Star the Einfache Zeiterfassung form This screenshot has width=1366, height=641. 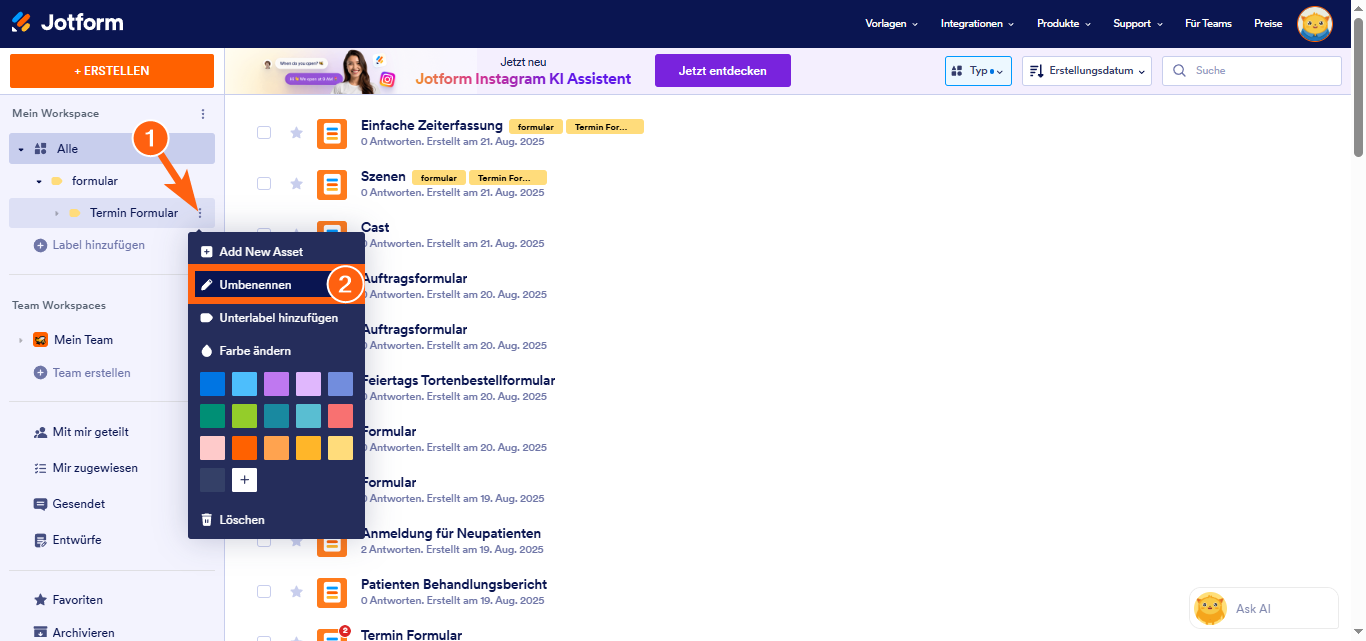pos(296,132)
